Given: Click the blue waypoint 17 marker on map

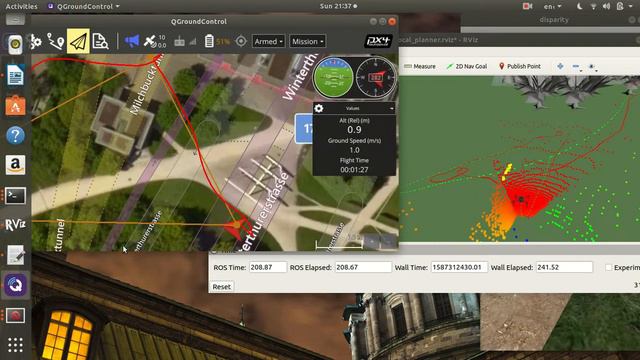Looking at the screenshot, I should pyautogui.click(x=304, y=129).
